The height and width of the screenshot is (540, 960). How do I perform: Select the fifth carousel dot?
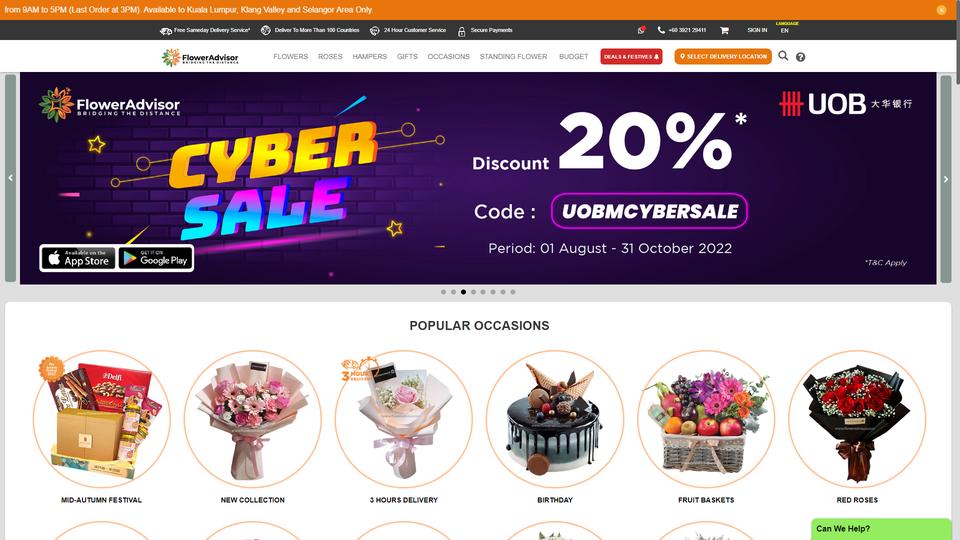click(483, 292)
